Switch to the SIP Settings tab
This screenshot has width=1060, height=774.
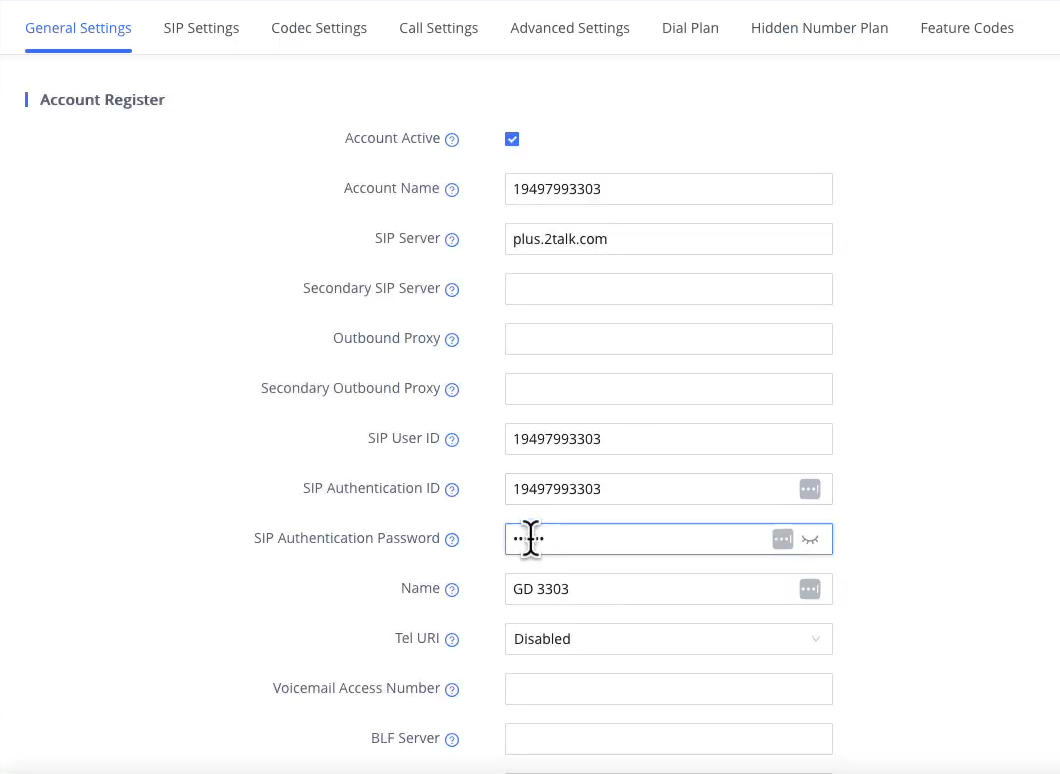tap(201, 28)
